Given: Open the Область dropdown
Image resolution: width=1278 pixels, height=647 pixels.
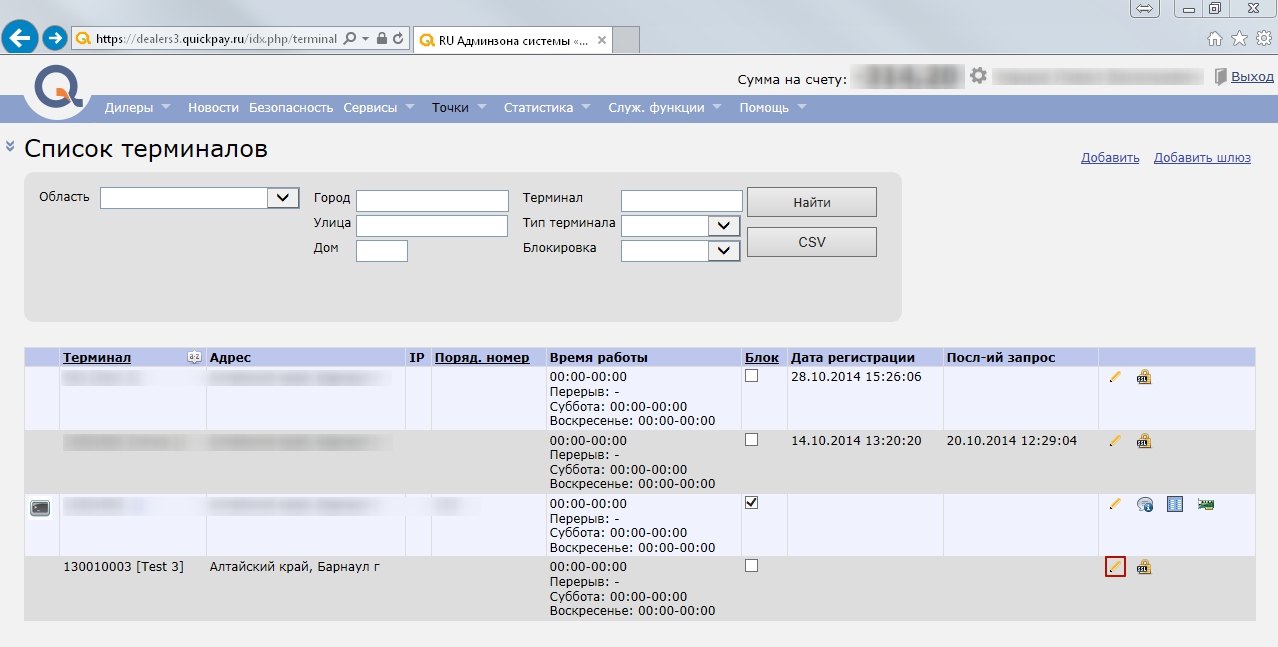Looking at the screenshot, I should coord(283,198).
